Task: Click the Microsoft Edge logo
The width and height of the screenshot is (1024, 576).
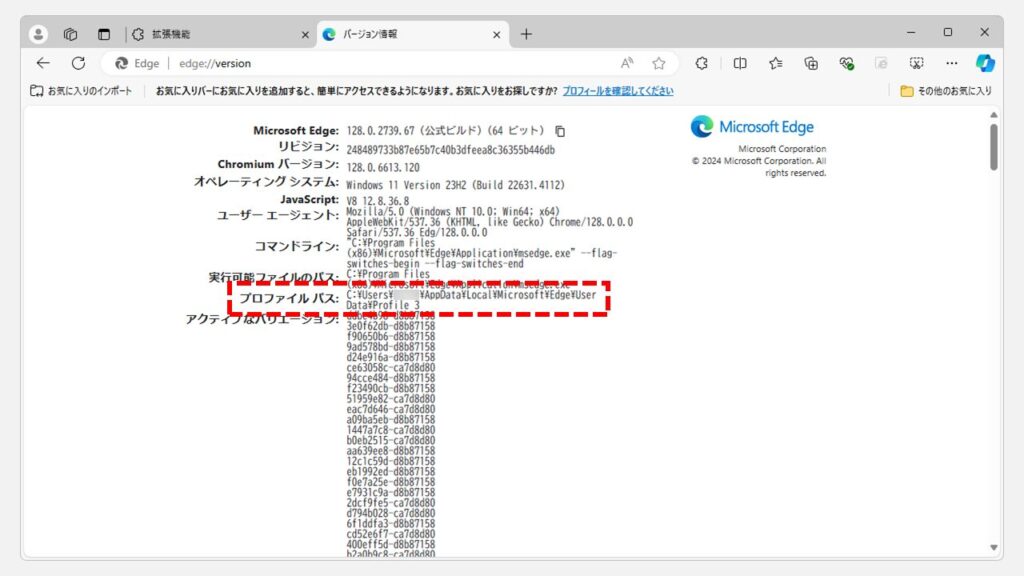Action: [752, 127]
